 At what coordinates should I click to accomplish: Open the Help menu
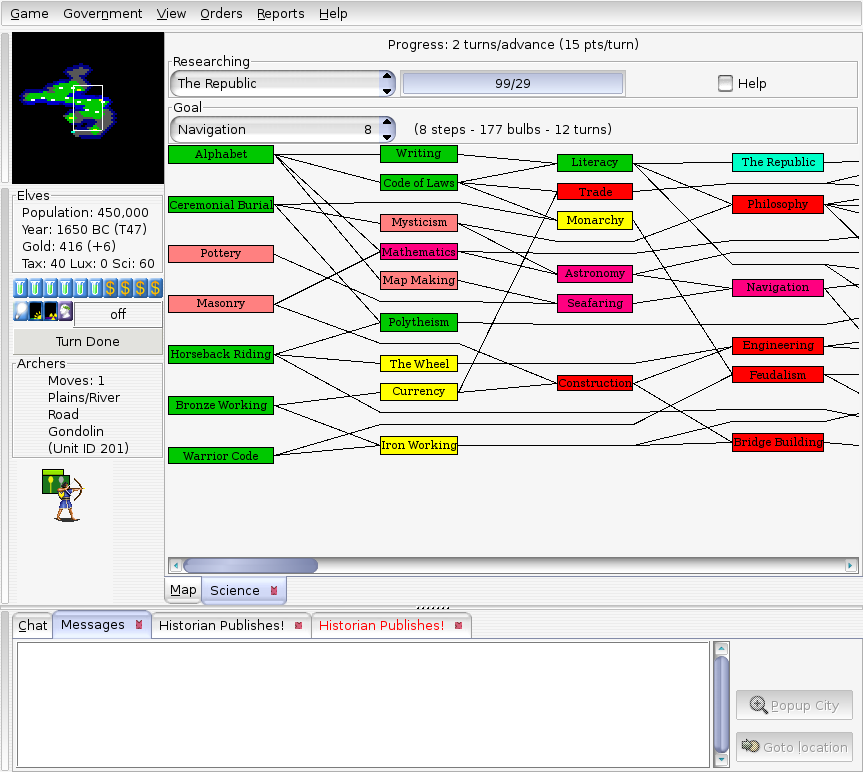tap(333, 14)
